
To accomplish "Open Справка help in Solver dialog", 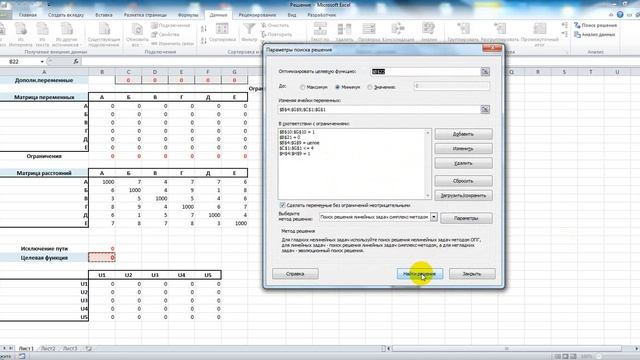I will tap(295, 274).
